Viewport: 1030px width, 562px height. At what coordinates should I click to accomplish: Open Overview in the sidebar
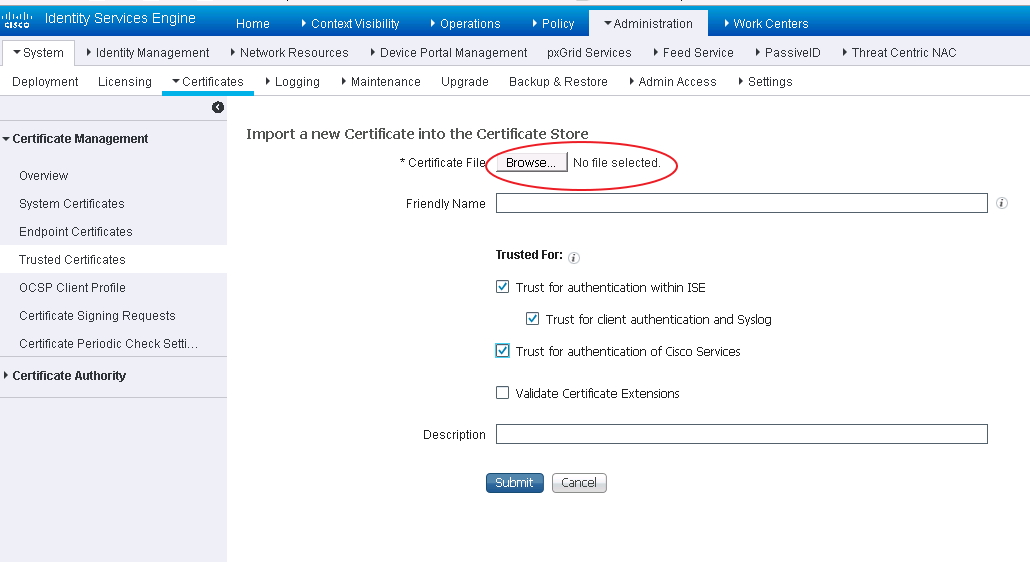click(43, 175)
